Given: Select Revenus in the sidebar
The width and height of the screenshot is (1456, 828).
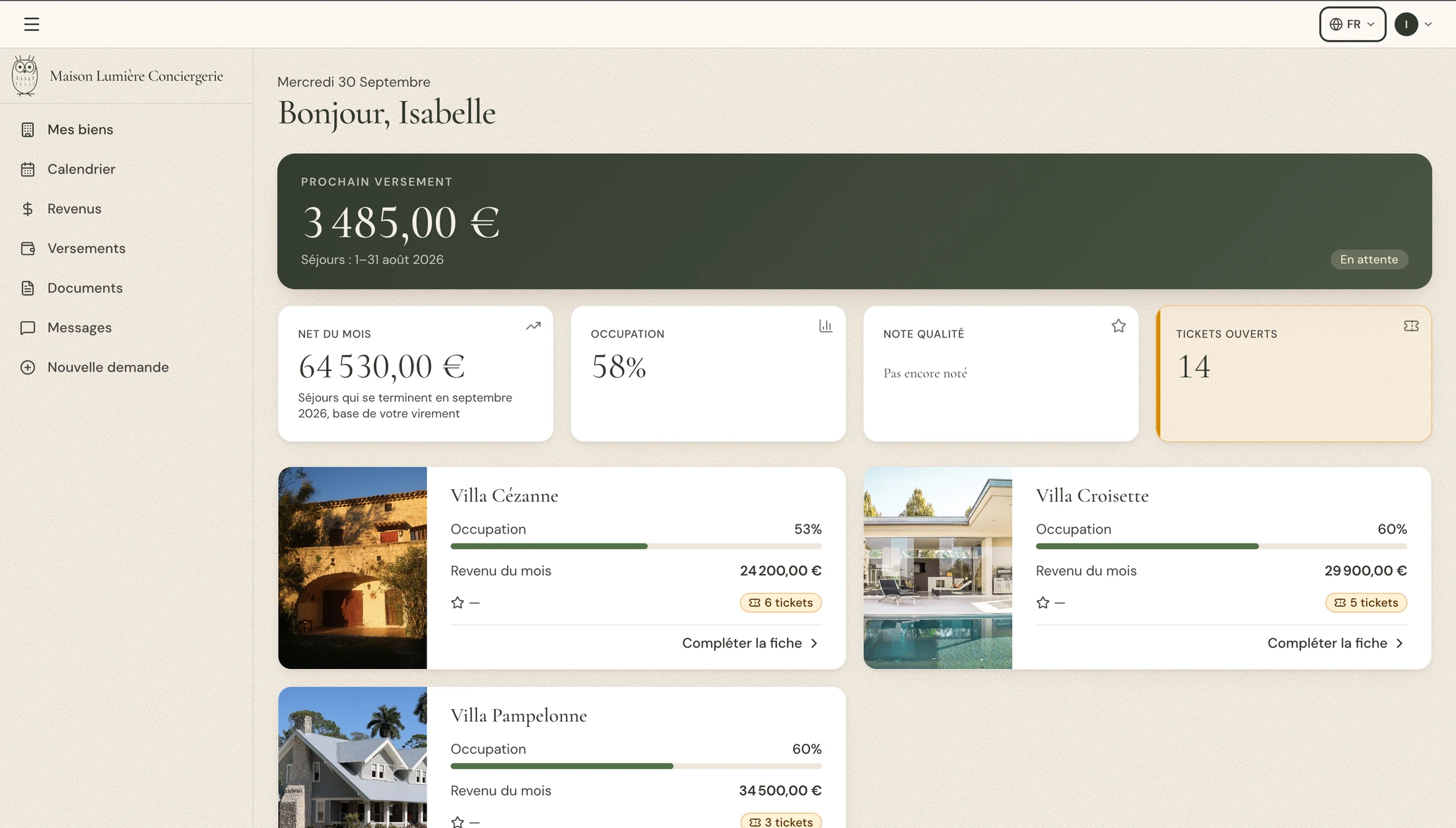Looking at the screenshot, I should 126,209.
